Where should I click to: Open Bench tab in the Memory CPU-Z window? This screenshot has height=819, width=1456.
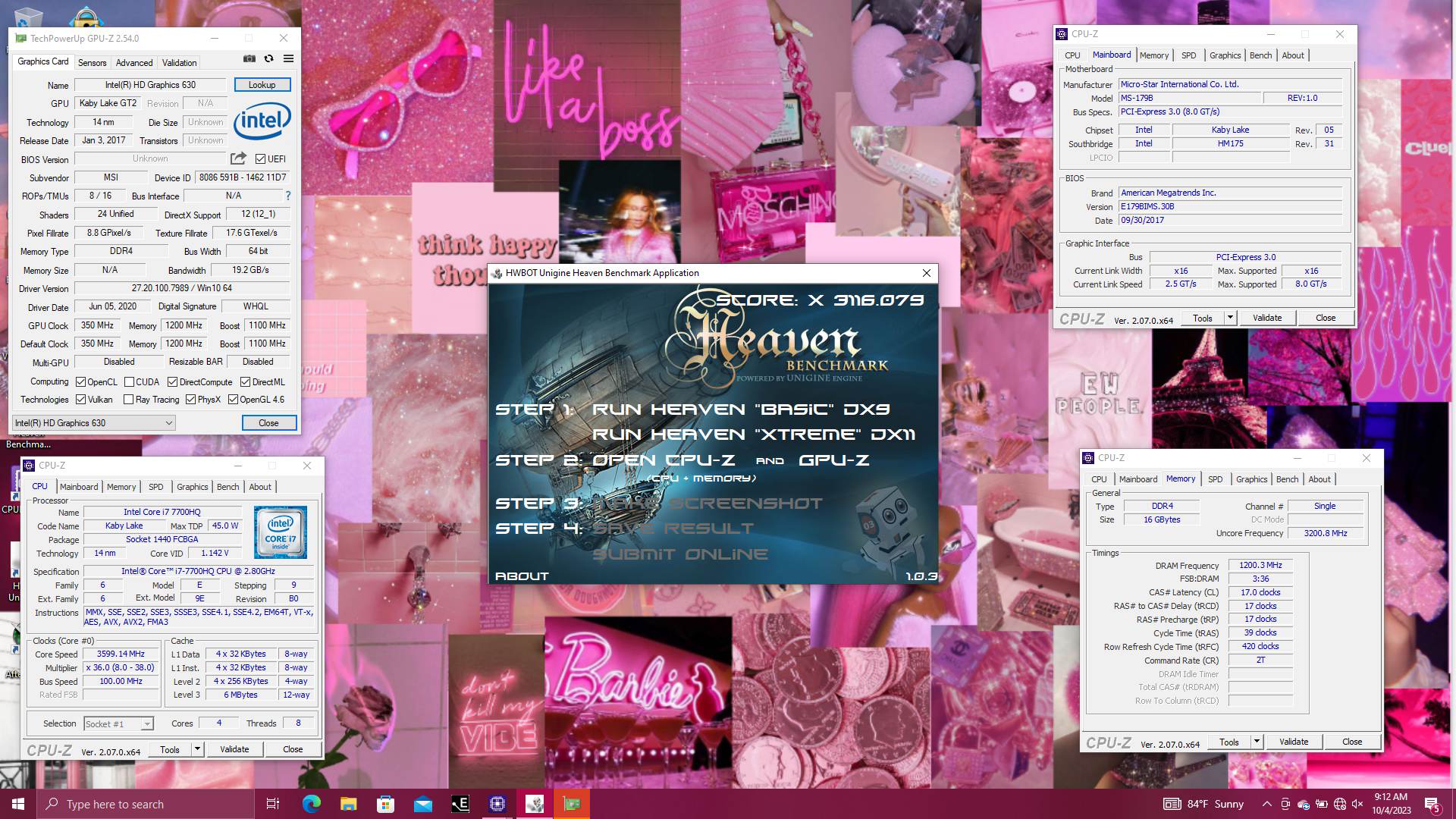coord(1287,479)
